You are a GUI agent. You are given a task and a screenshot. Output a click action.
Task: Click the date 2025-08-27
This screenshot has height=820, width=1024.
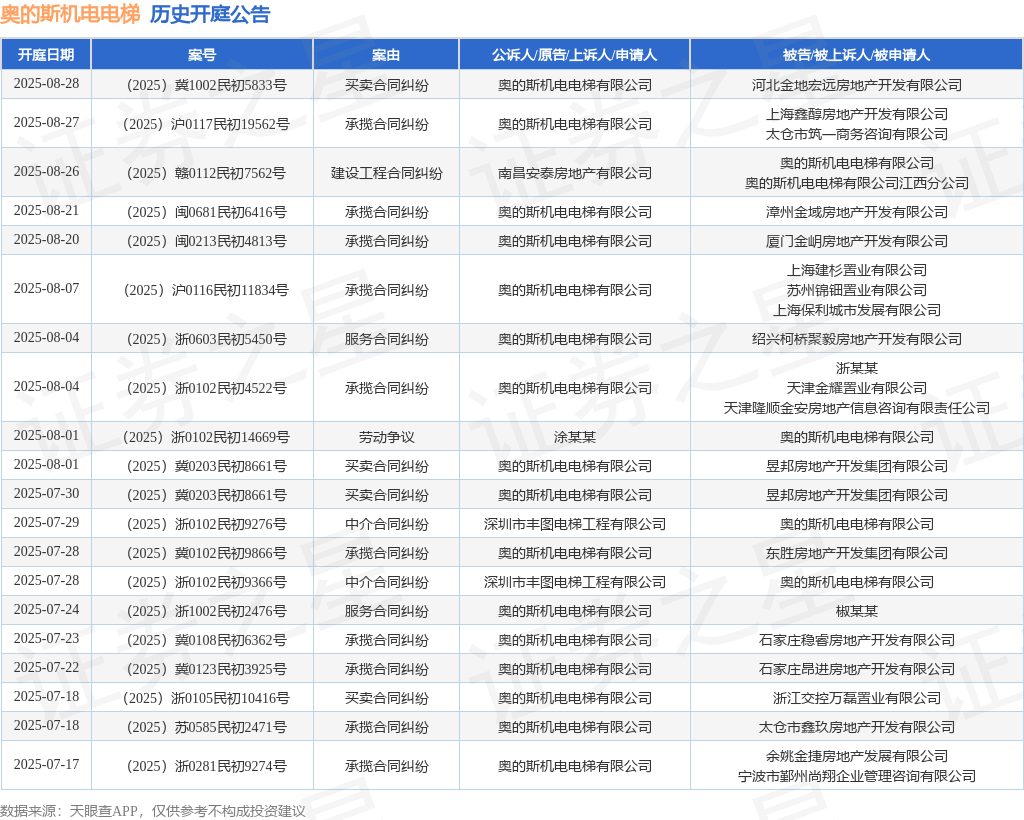click(46, 123)
